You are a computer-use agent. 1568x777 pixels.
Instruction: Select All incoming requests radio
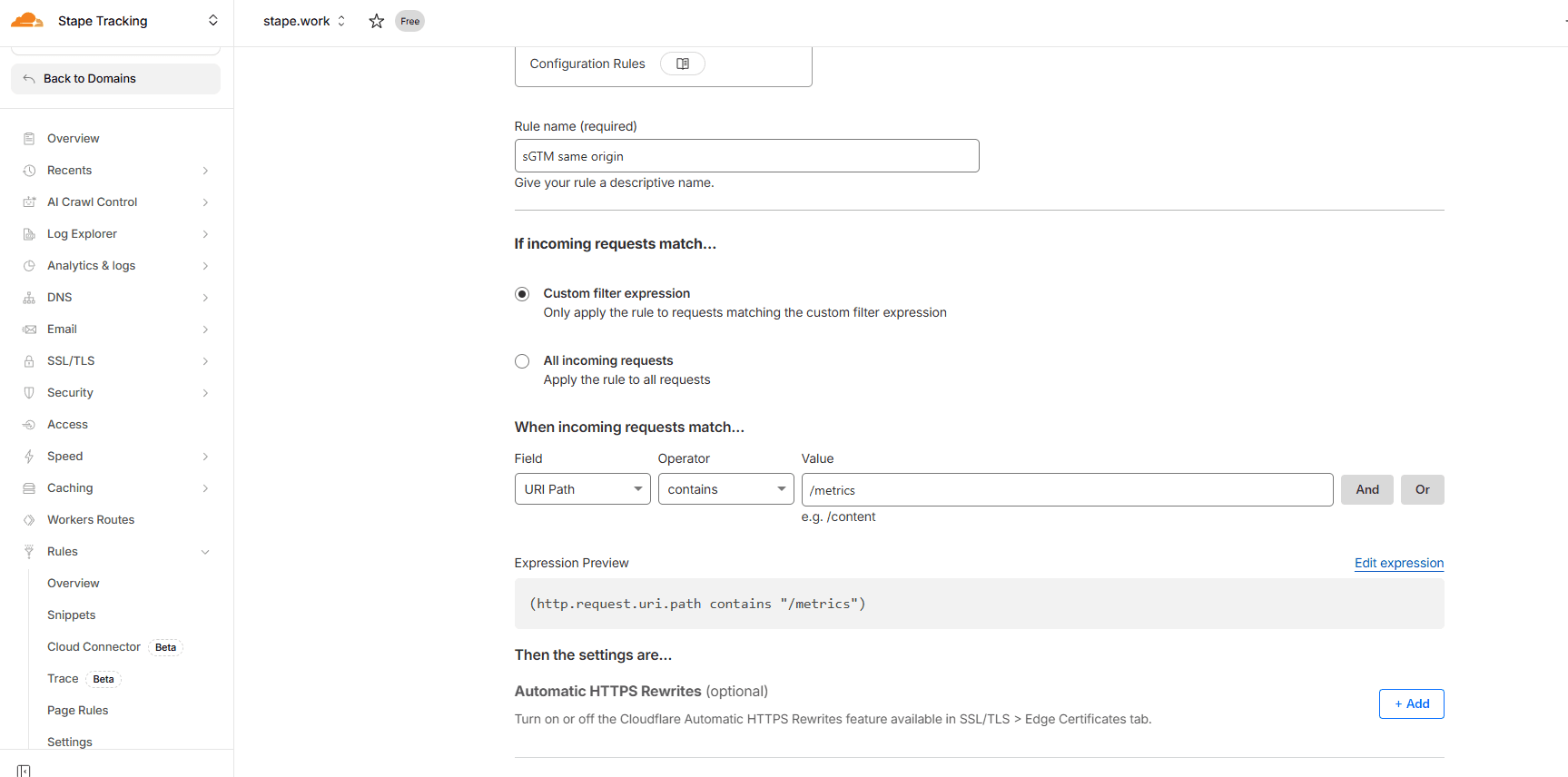tap(522, 361)
